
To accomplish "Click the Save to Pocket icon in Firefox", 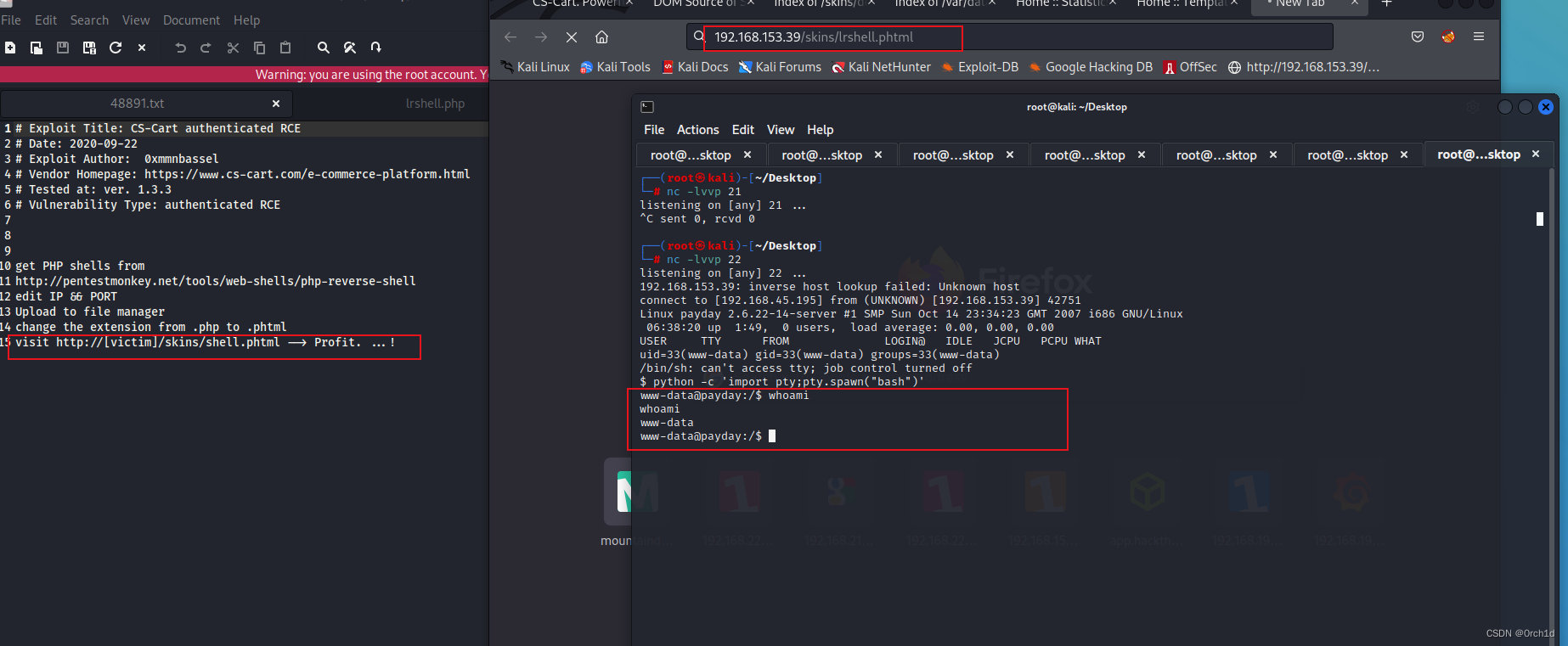I will 1418,37.
